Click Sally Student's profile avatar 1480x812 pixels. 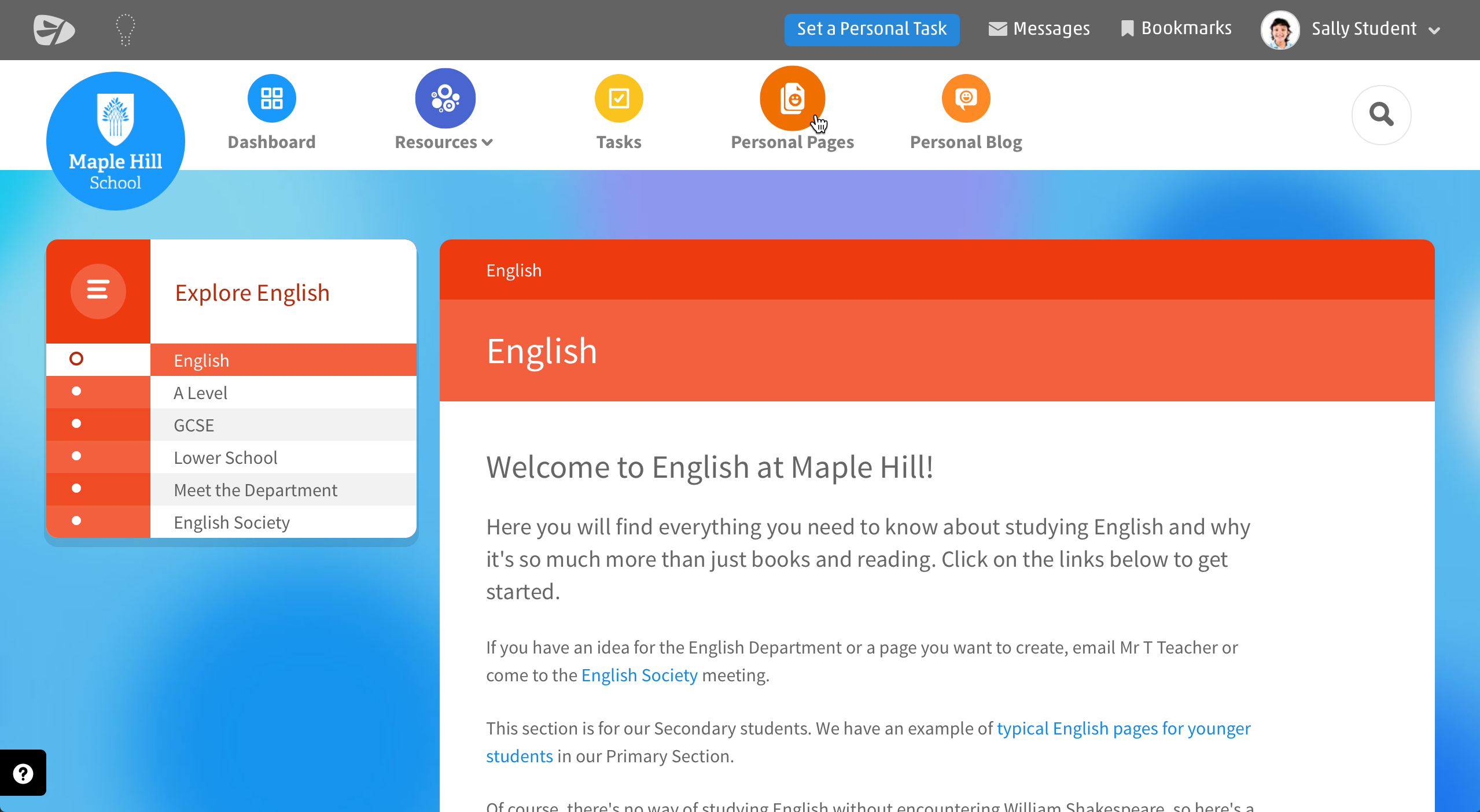pos(1279,30)
